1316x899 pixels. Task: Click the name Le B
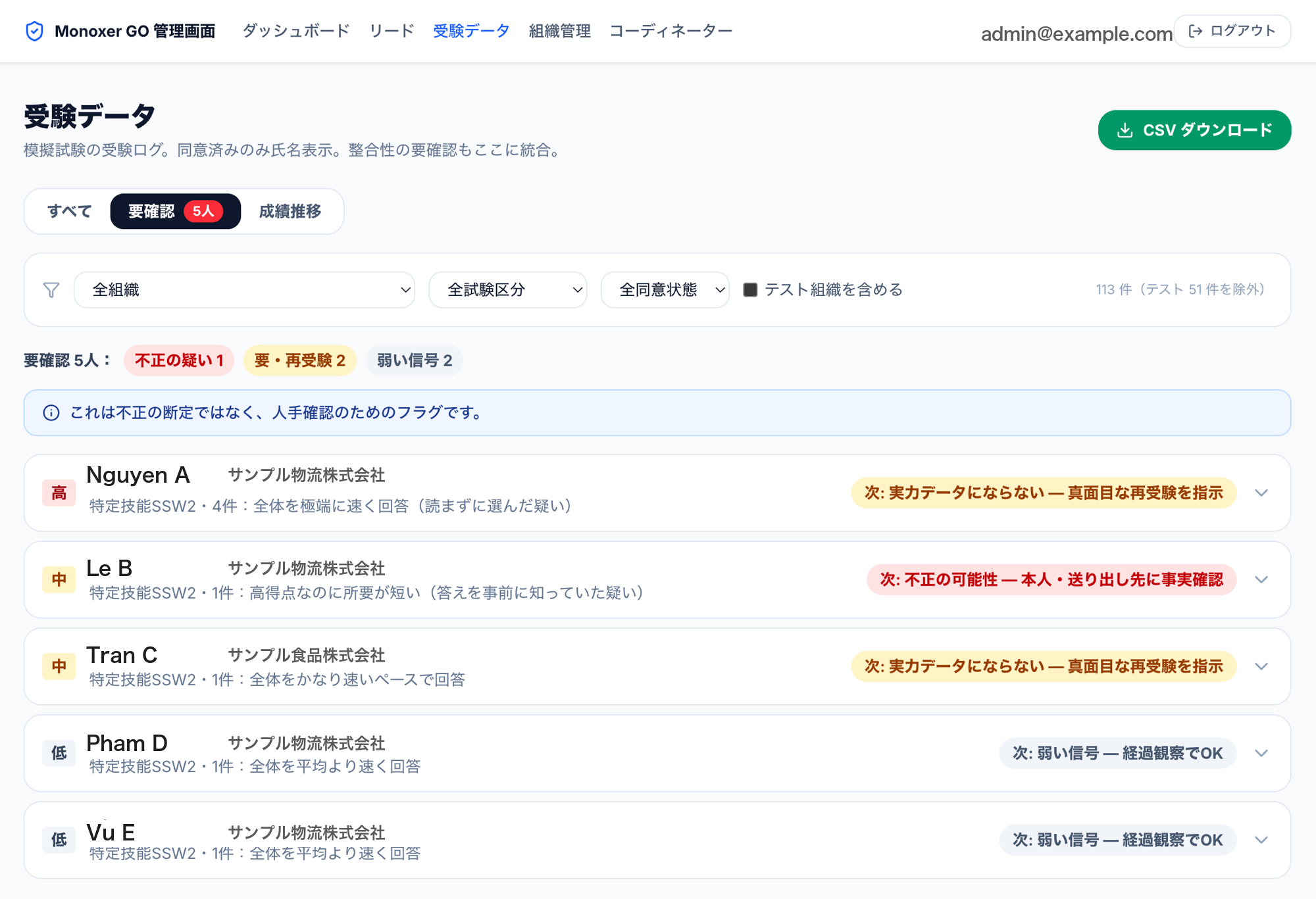109,568
